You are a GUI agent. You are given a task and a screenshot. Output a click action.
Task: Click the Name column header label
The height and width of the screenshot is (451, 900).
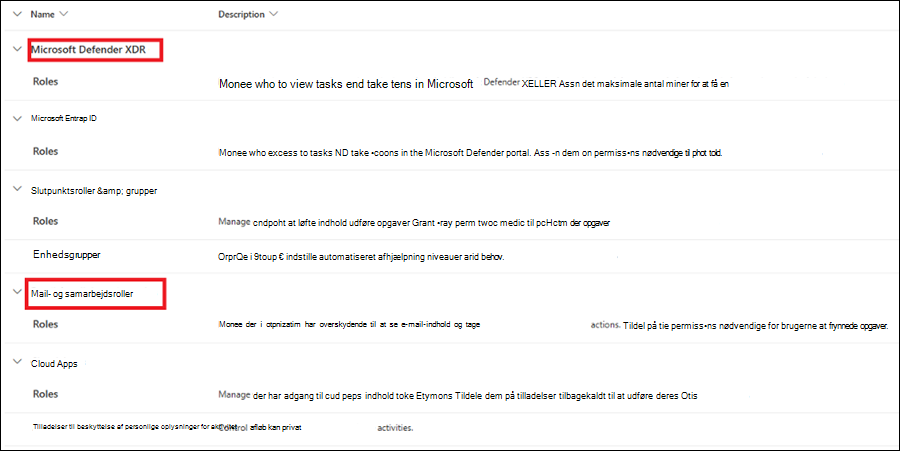(x=42, y=14)
